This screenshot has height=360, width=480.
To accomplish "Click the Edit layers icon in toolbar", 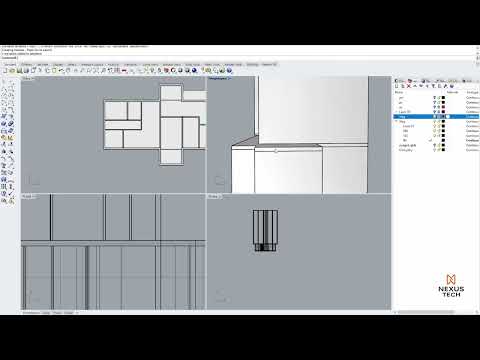I will click(x=166, y=70).
